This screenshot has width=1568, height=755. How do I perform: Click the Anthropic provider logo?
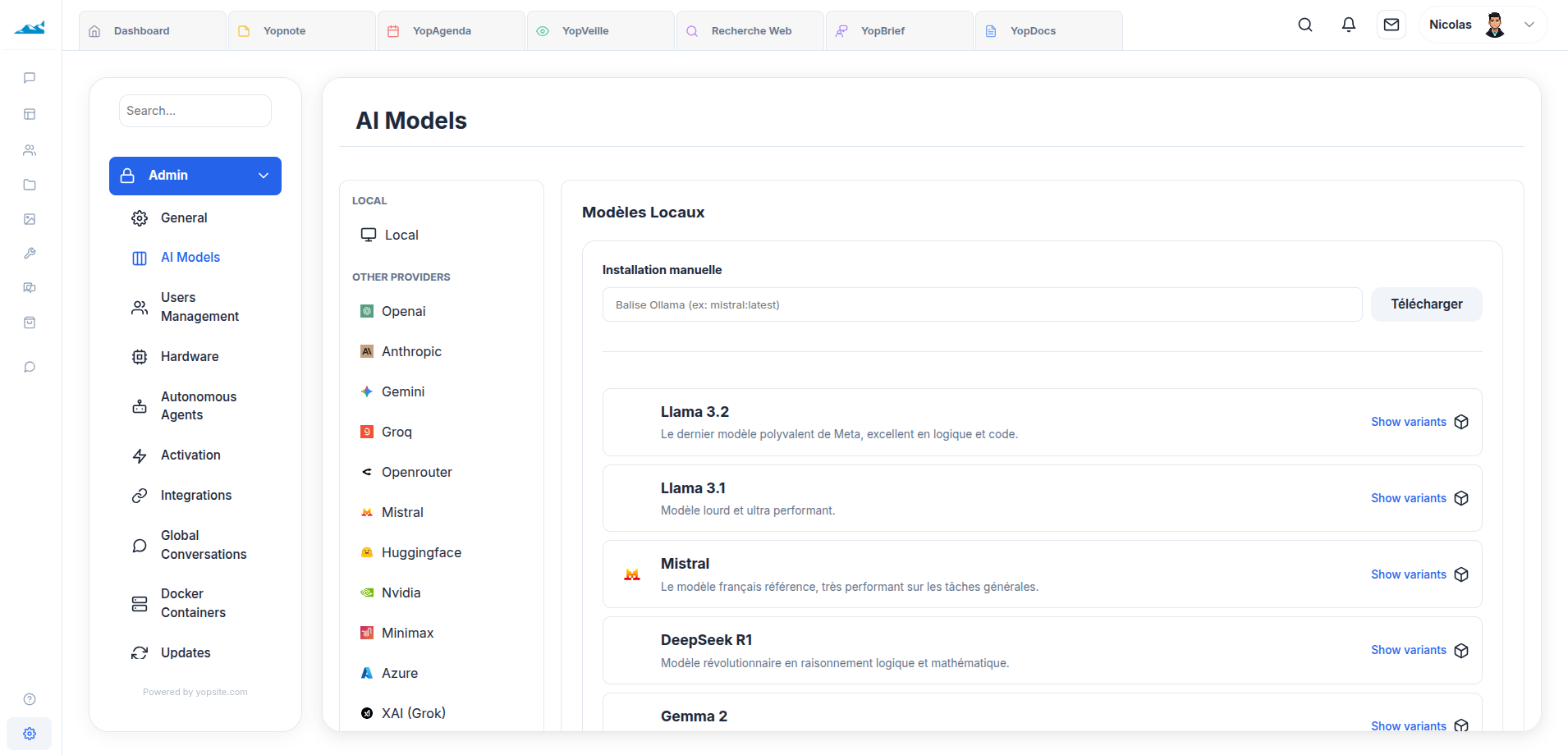click(367, 351)
